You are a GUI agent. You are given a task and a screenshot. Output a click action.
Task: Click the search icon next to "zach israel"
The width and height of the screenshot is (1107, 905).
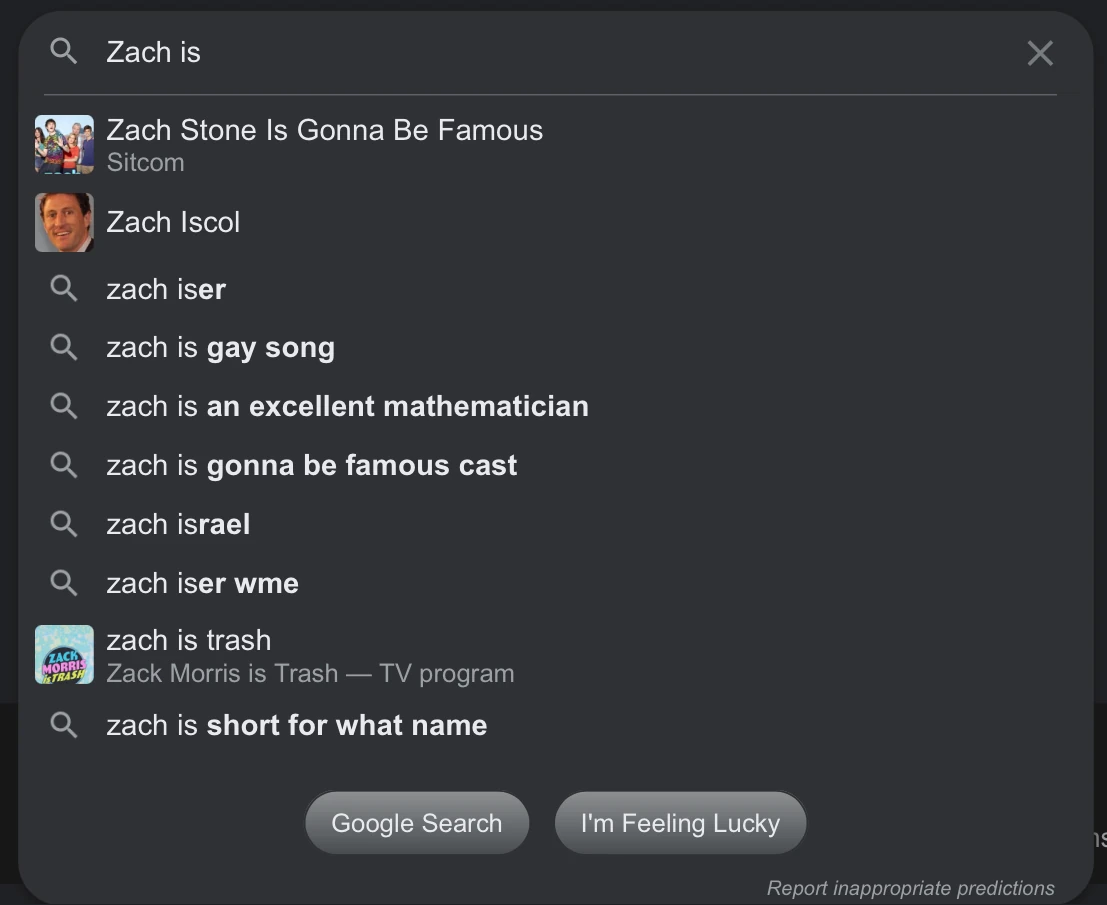[x=63, y=524]
